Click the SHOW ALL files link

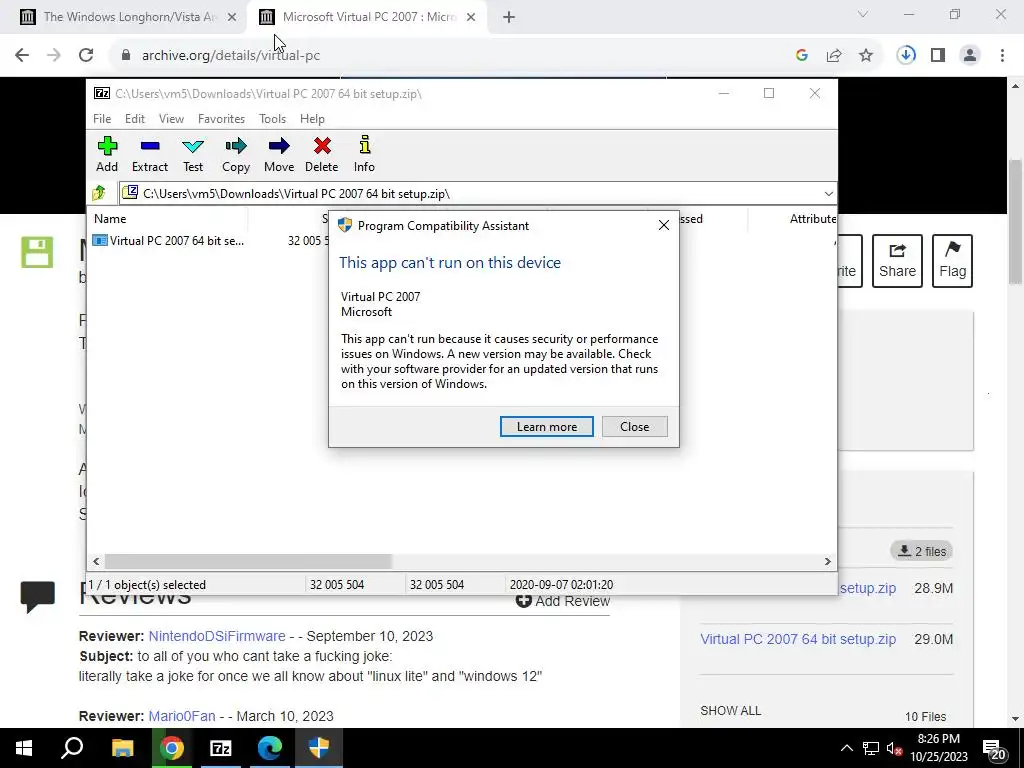[730, 711]
